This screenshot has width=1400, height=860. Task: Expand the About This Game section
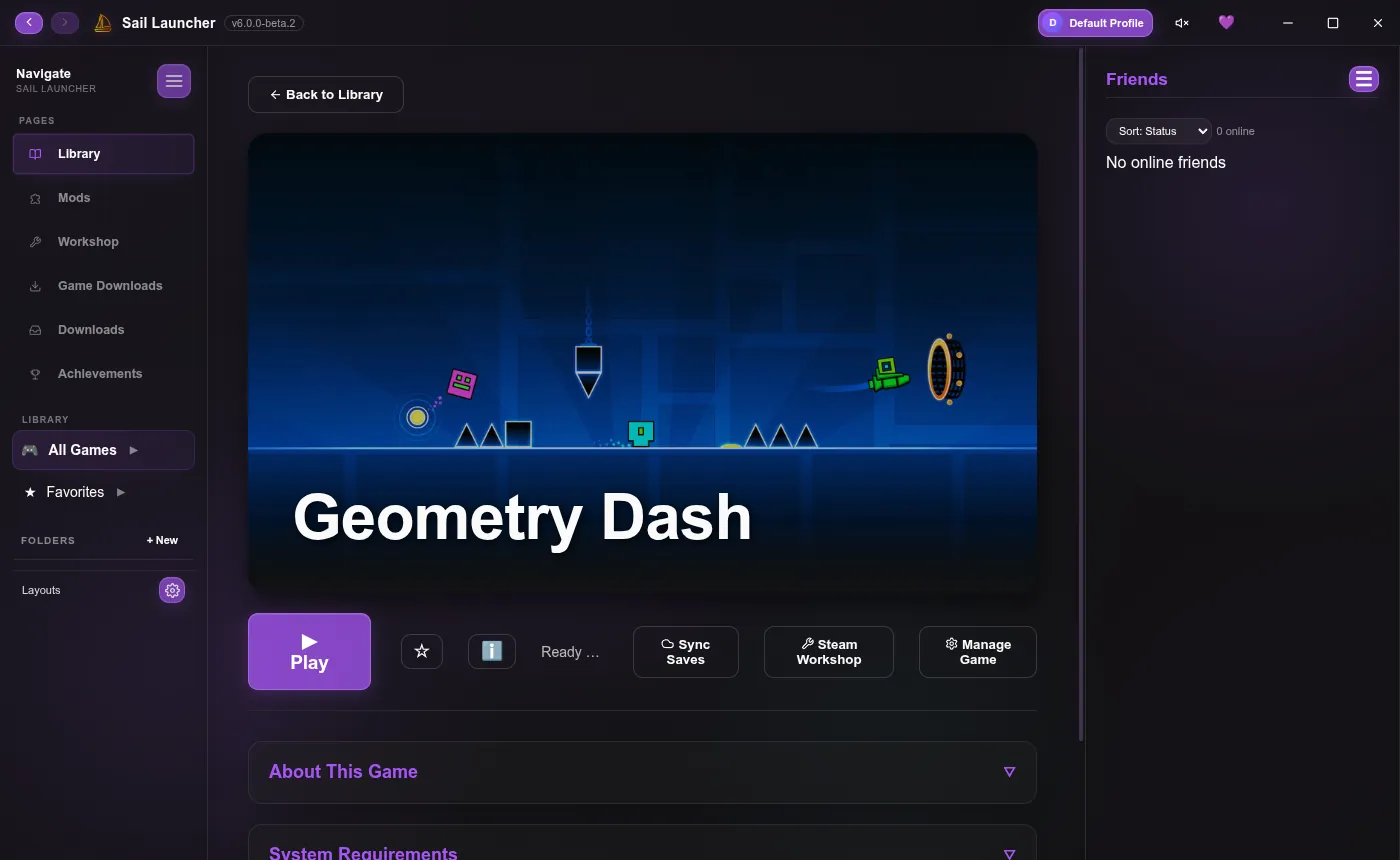pos(642,772)
